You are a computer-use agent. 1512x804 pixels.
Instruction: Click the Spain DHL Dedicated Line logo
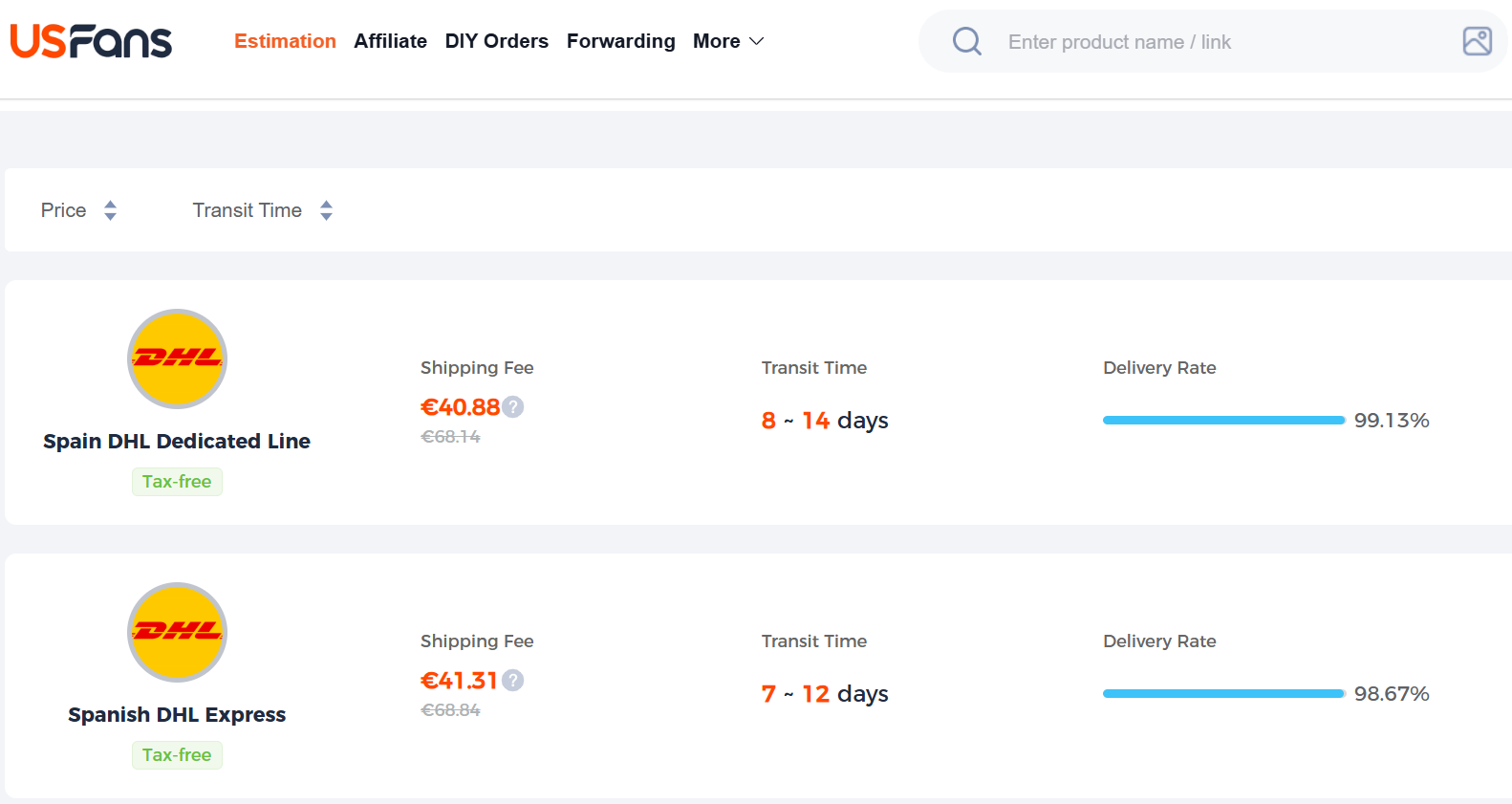click(x=177, y=359)
